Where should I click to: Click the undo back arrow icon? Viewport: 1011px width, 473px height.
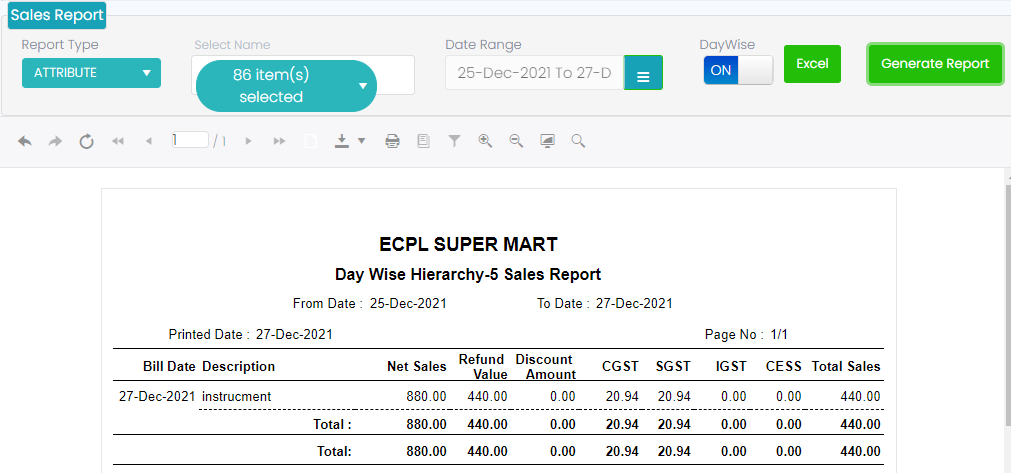[x=25, y=142]
